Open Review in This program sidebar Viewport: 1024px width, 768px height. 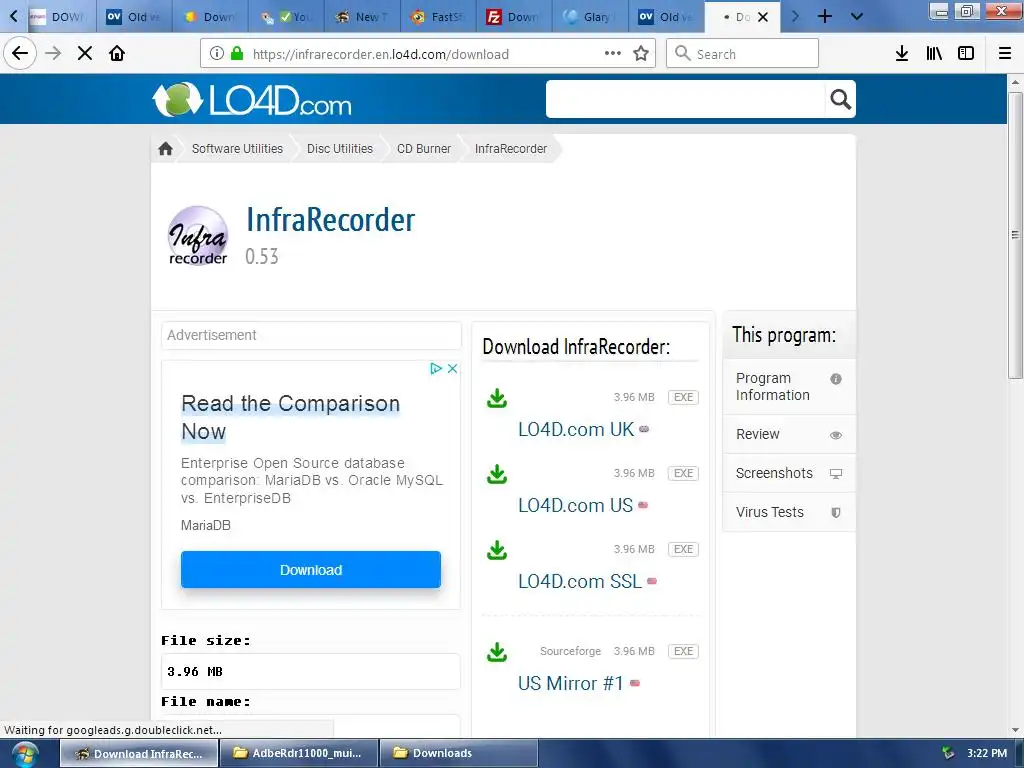pos(789,434)
